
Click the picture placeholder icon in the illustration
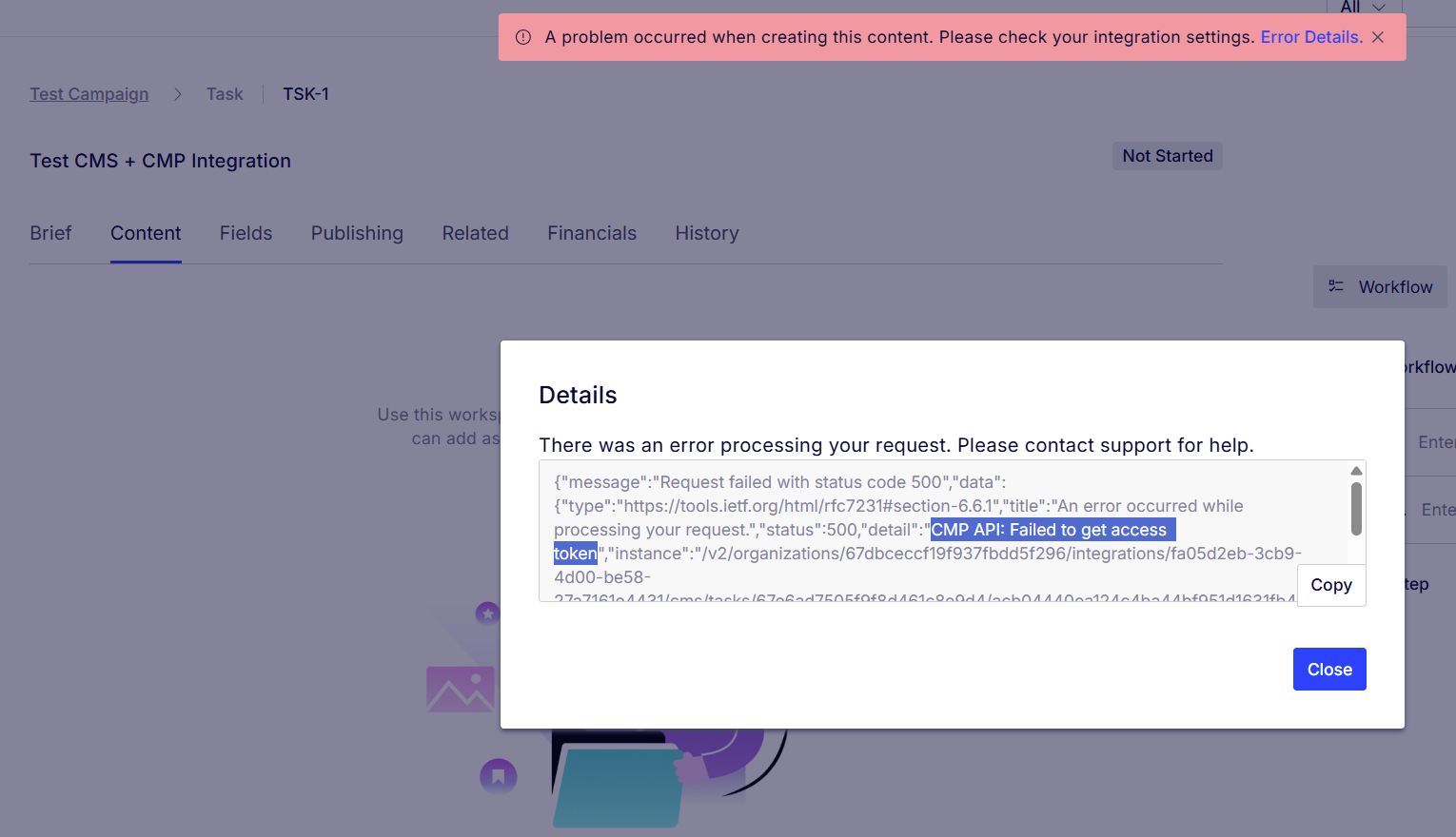[x=460, y=690]
